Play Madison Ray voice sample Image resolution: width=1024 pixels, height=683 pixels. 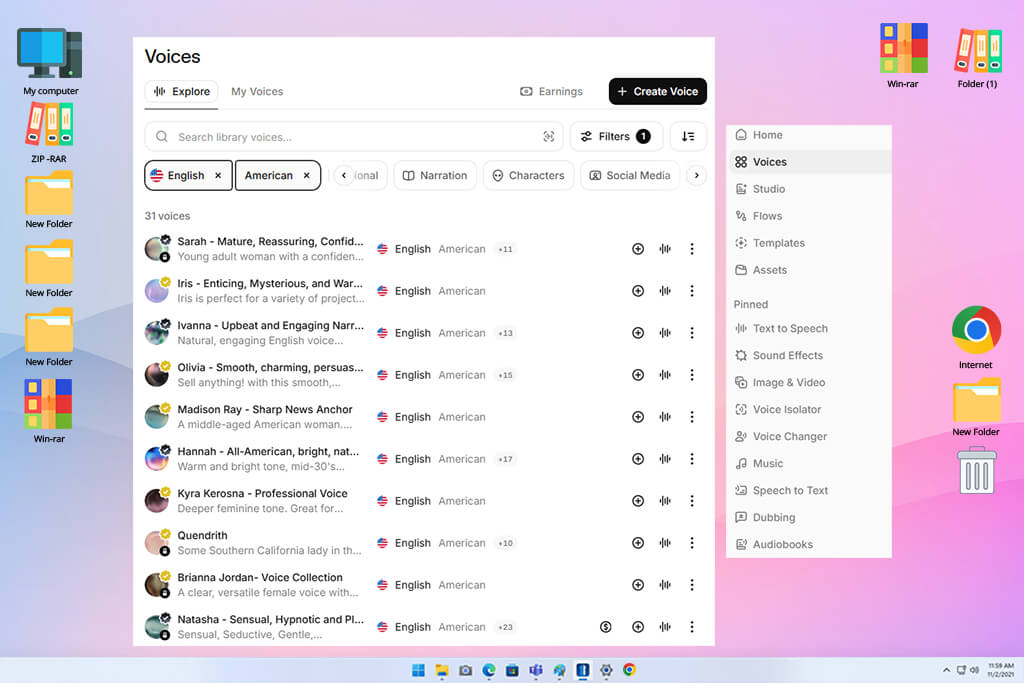(665, 417)
